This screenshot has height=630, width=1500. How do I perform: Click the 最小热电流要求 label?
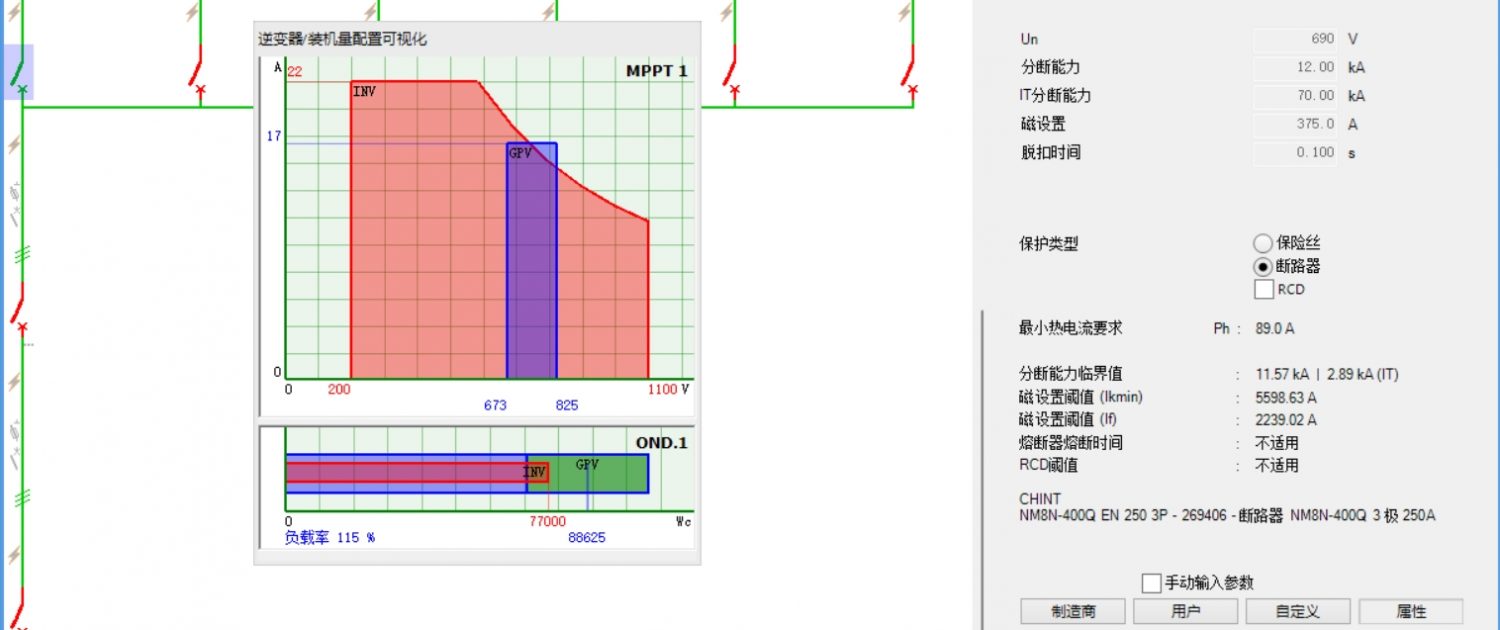[1071, 328]
